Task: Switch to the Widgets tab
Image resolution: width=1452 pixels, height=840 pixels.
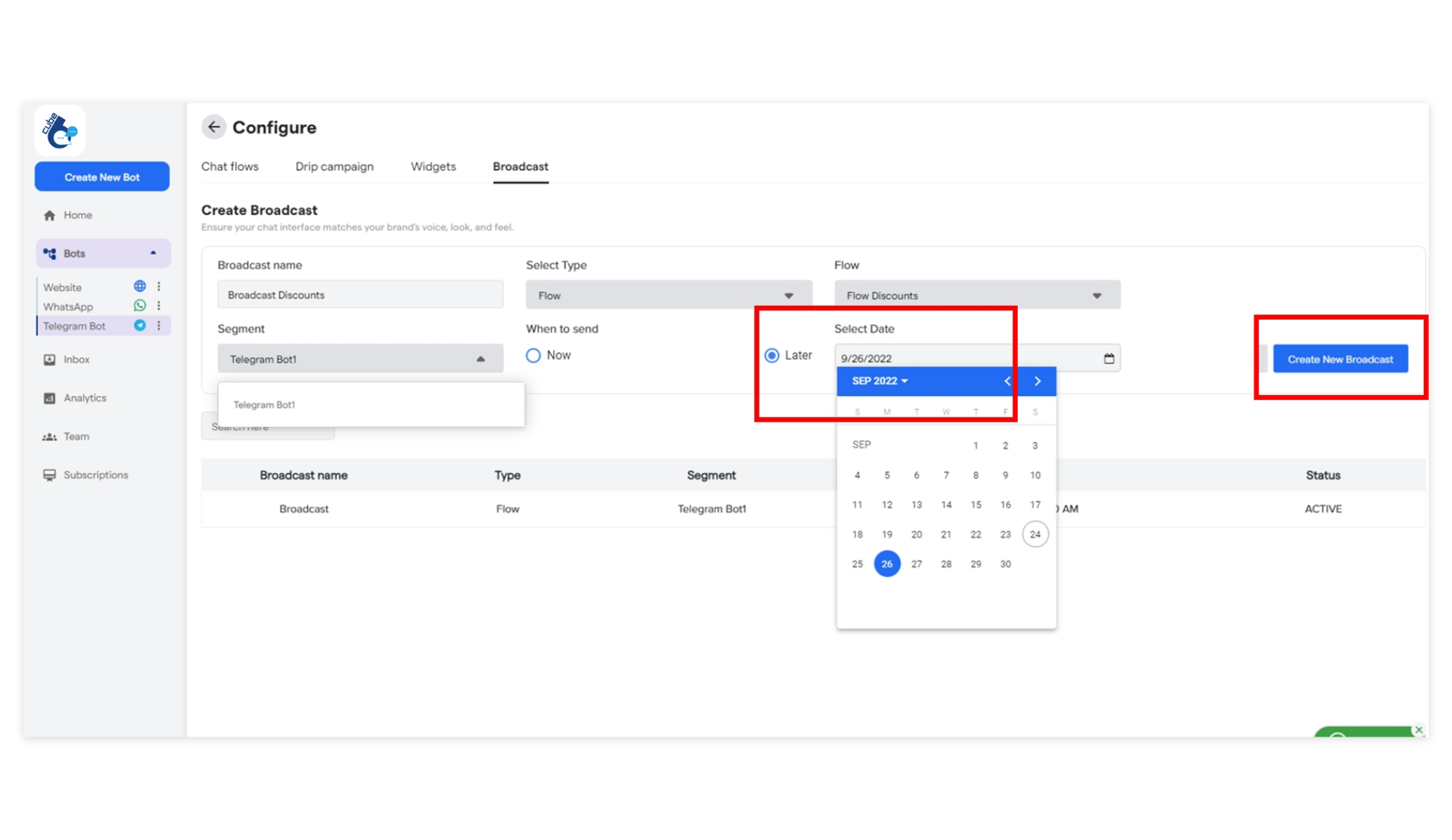Action: point(433,166)
